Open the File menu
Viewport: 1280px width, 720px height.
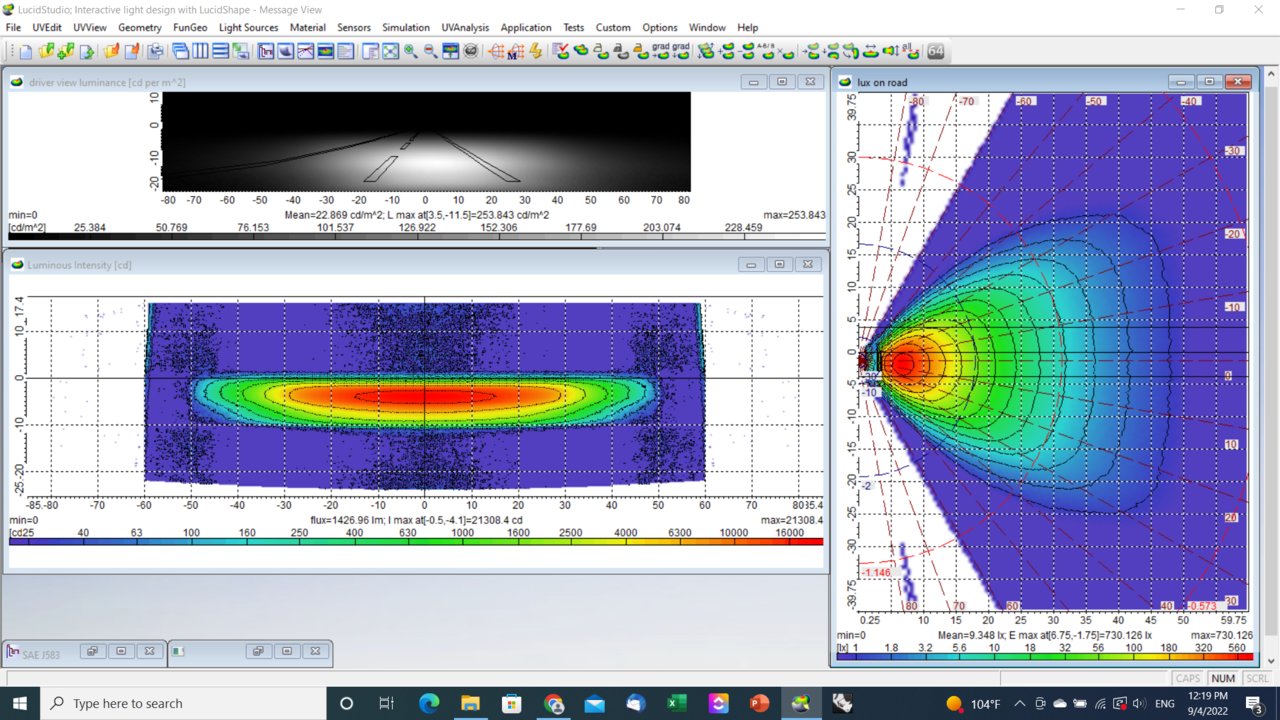(x=13, y=27)
